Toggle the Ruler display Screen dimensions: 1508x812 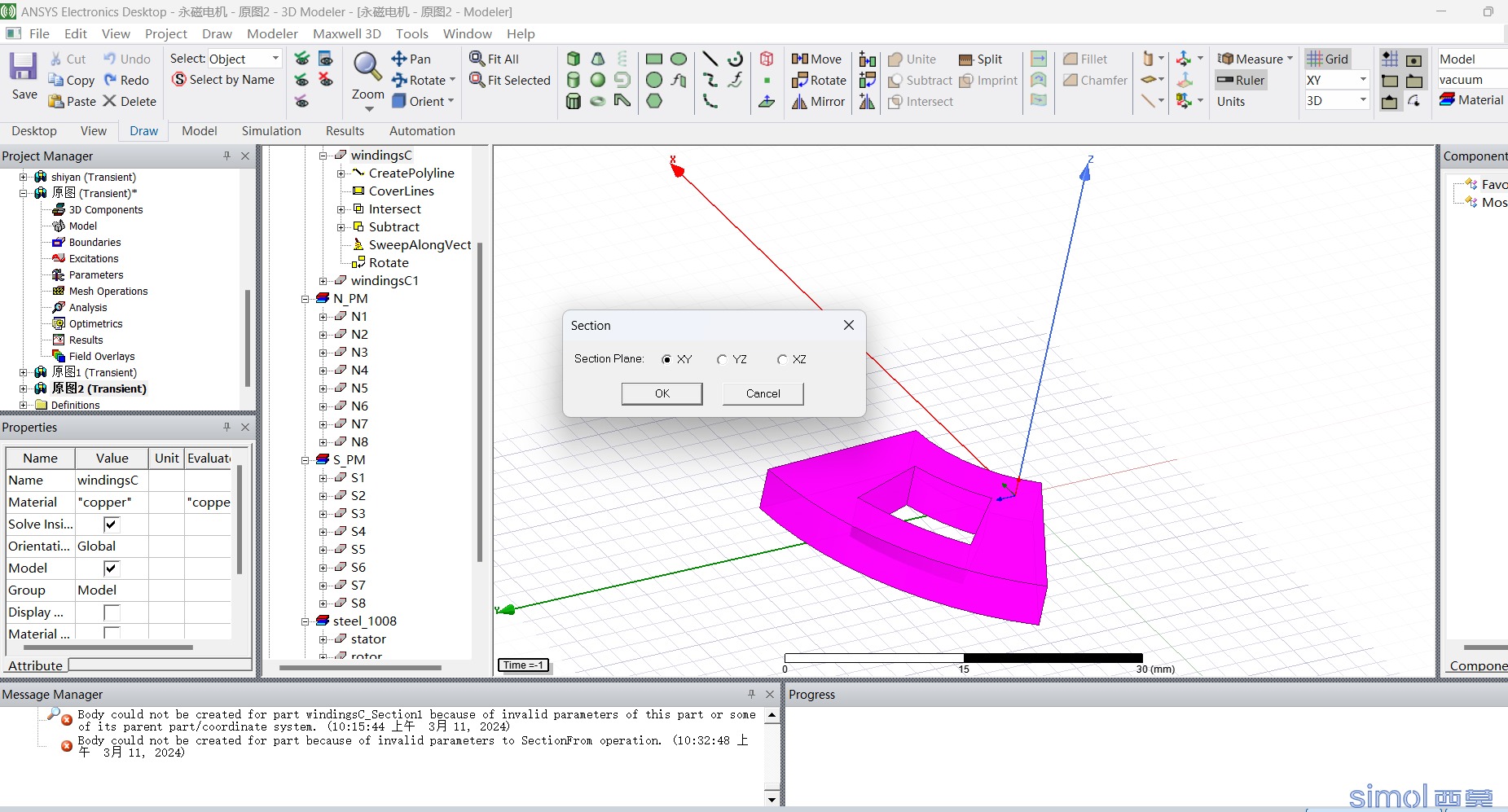click(x=1241, y=80)
